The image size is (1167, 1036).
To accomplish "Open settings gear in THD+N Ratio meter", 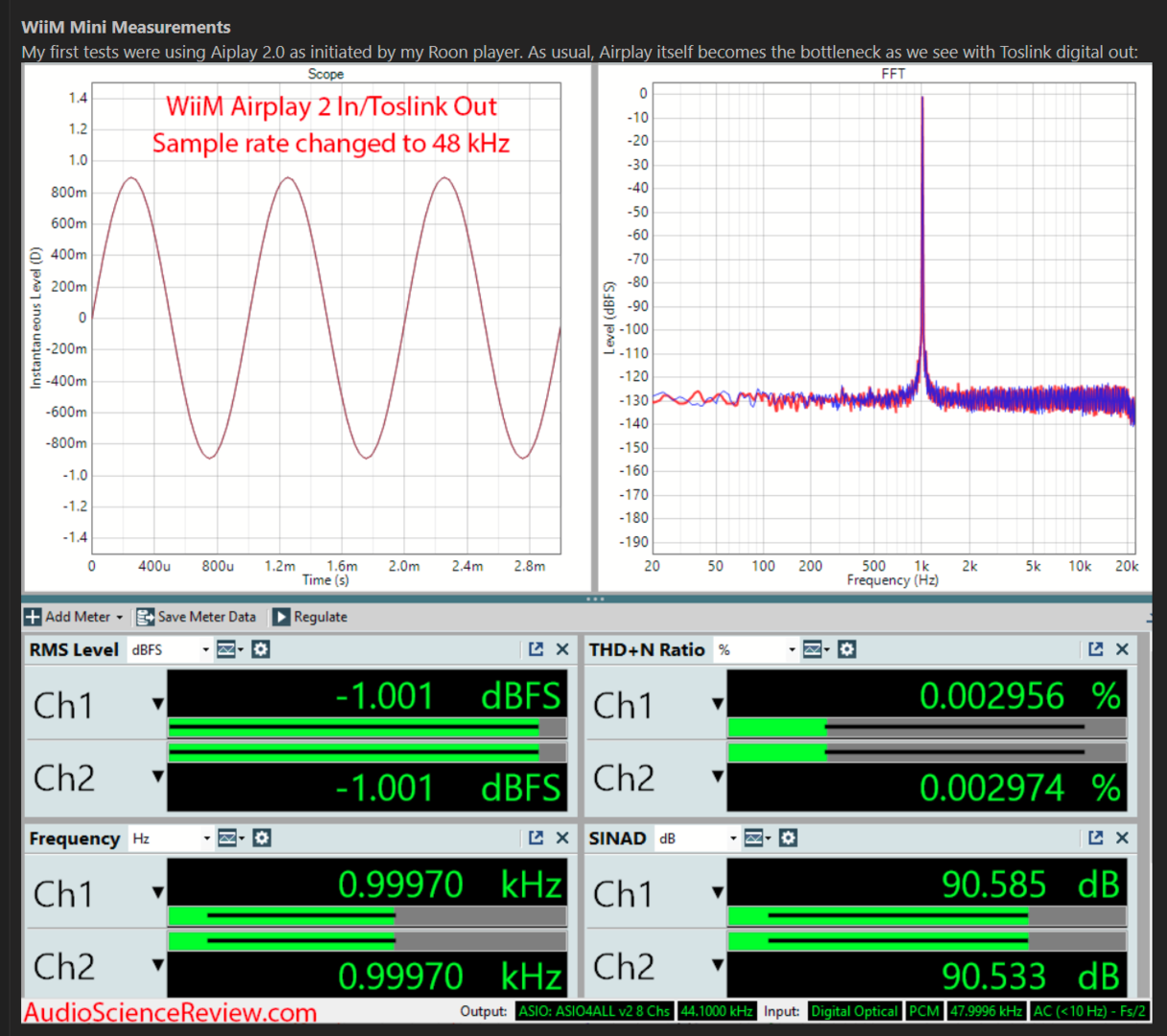I will (x=846, y=649).
